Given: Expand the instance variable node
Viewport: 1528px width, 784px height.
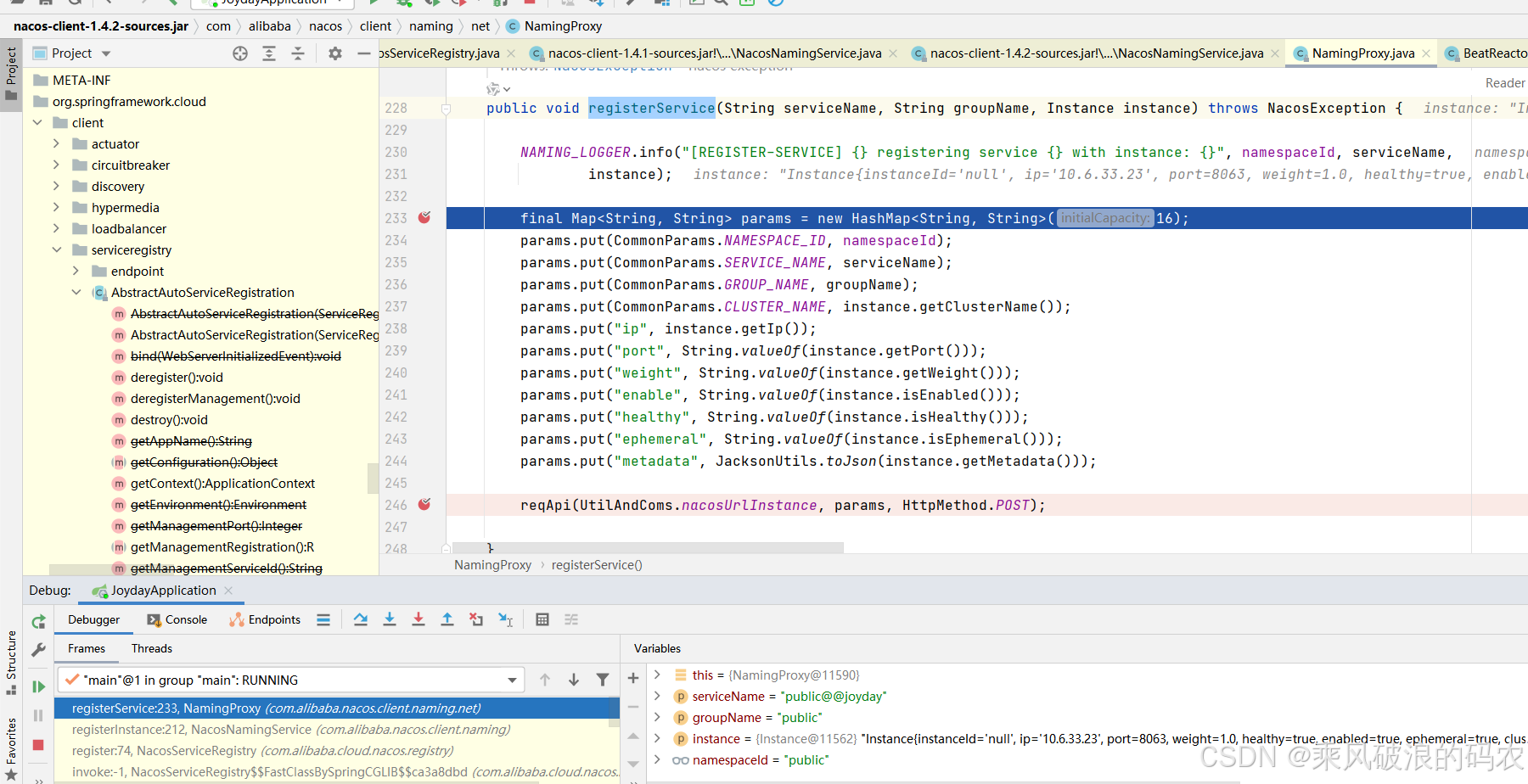Looking at the screenshot, I should (657, 739).
